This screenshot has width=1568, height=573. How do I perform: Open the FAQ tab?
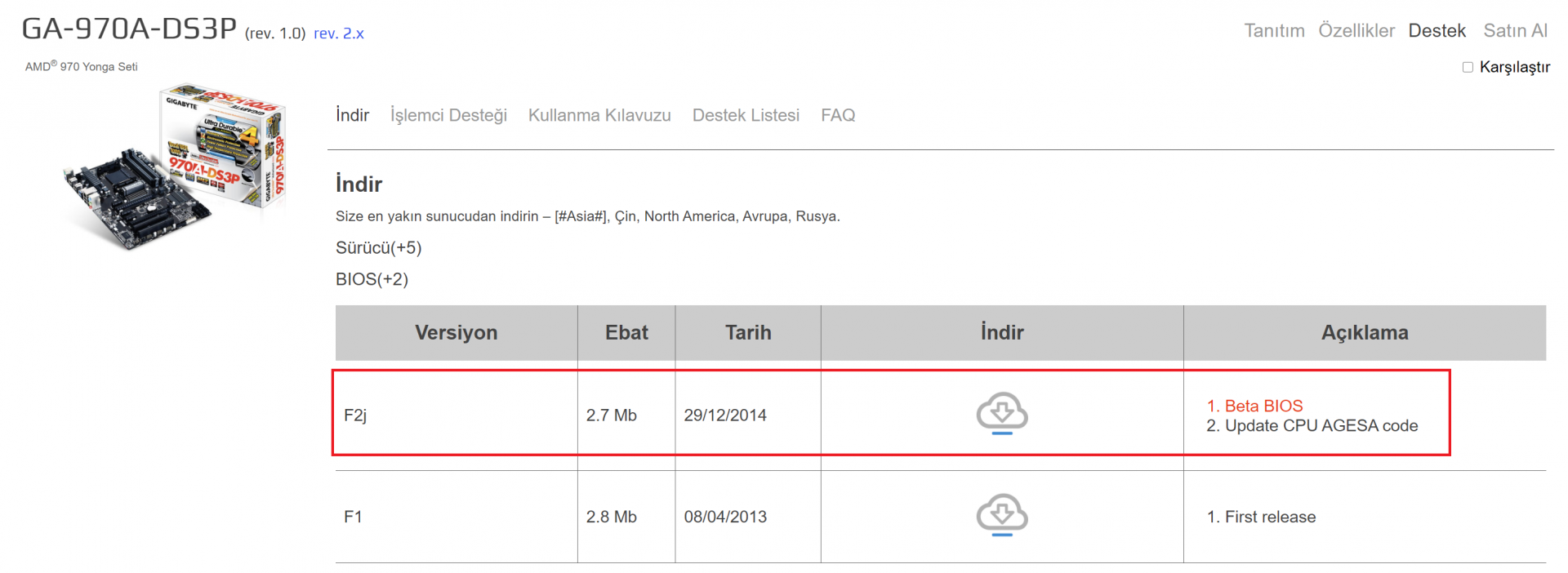[838, 115]
